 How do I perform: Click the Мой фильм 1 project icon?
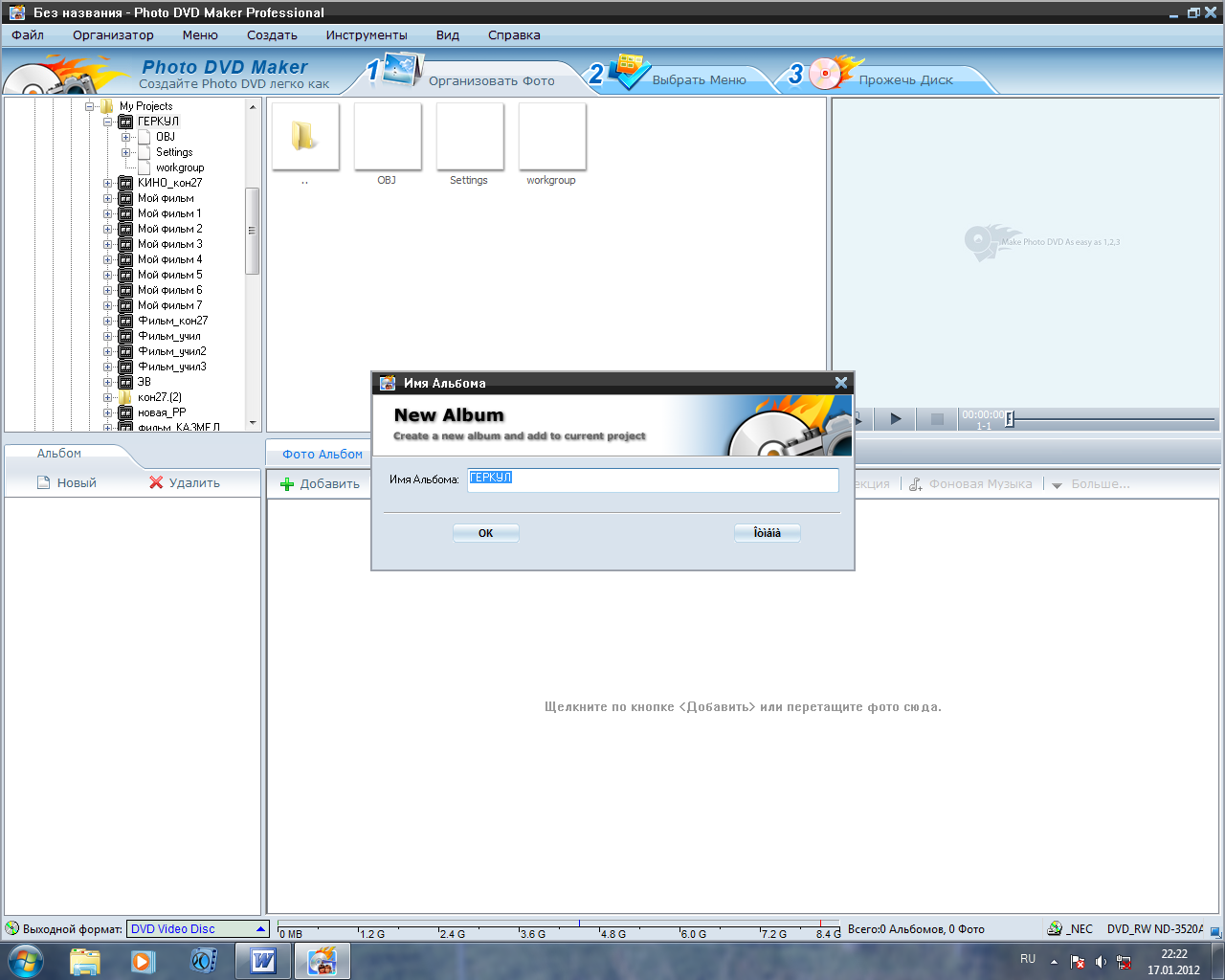click(125, 213)
